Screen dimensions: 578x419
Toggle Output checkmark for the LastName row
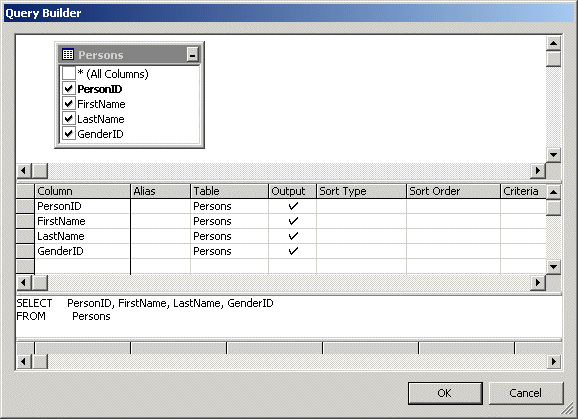[x=293, y=236]
